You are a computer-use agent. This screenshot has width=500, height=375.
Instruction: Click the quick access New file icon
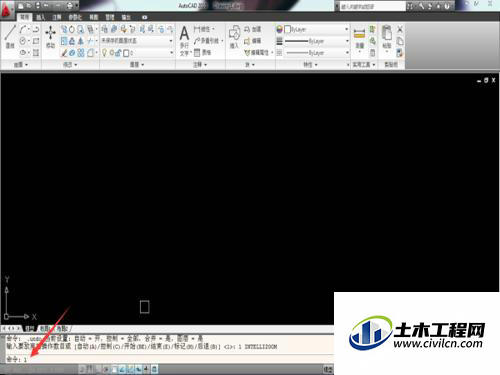[21, 6]
